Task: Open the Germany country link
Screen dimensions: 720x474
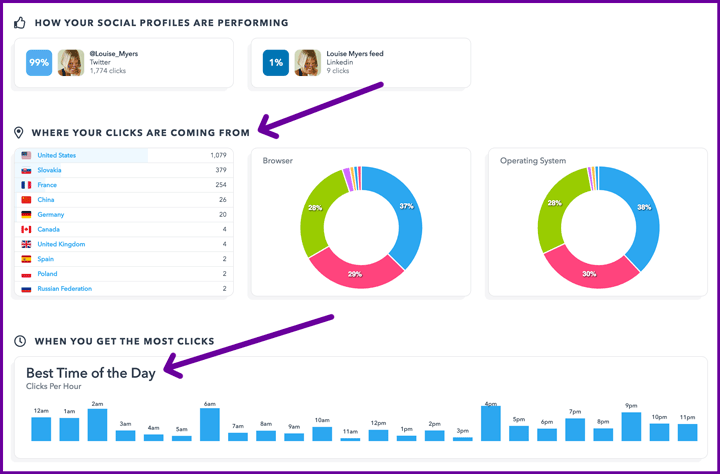Action: click(x=51, y=214)
